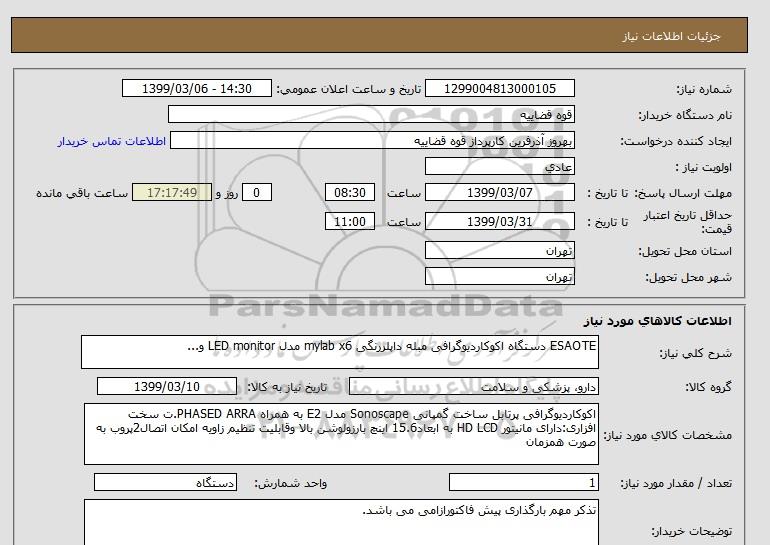The width and height of the screenshot is (770, 545).
Task: Click the response deadline date 1399/03/07
Action: pyautogui.click(x=499, y=192)
